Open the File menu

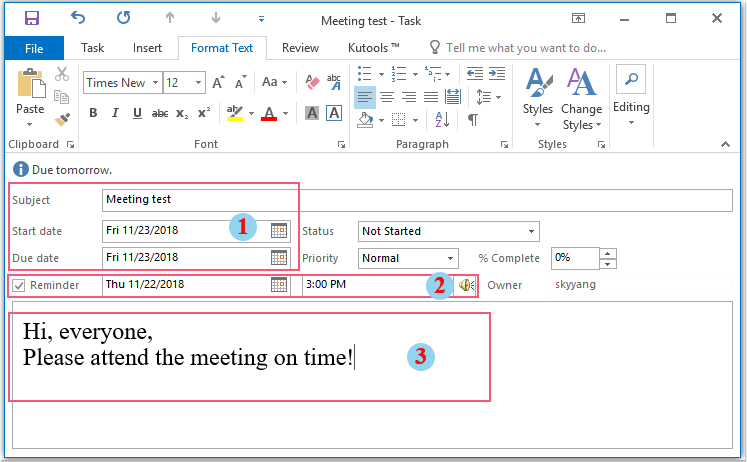click(x=34, y=47)
